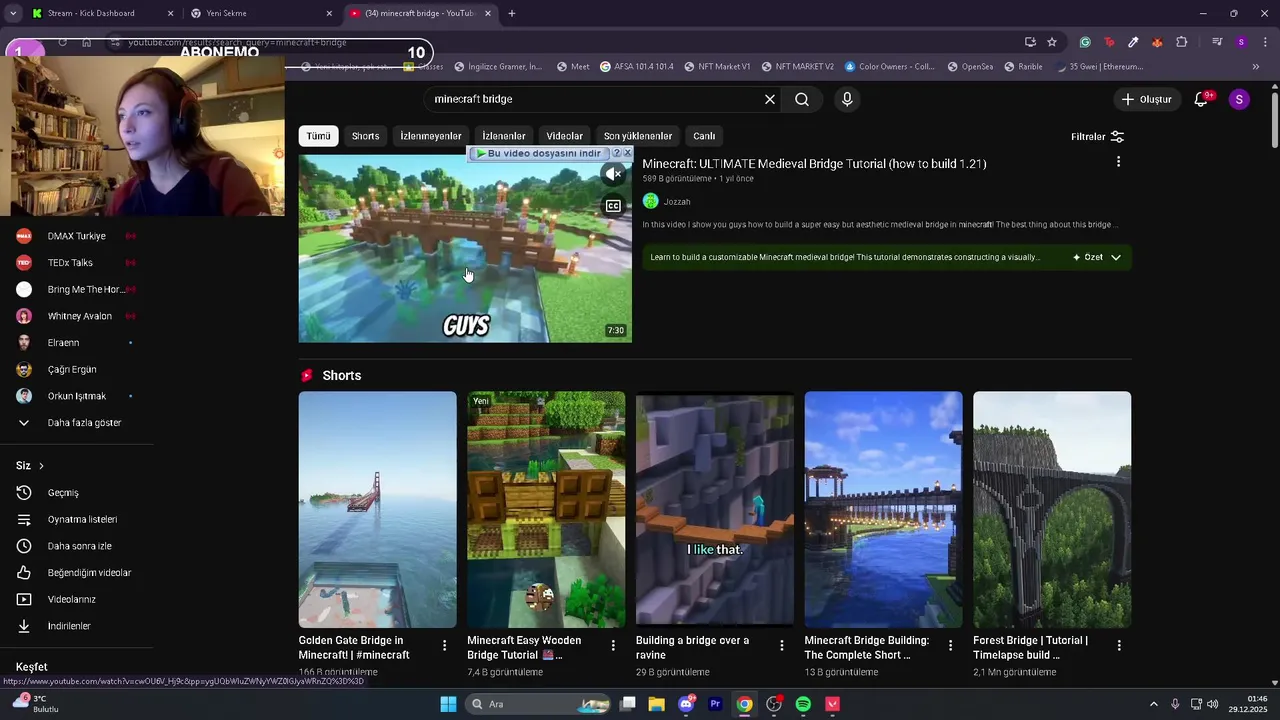1280x720 pixels.
Task: Select the Canlı filter chip
Action: [x=704, y=136]
